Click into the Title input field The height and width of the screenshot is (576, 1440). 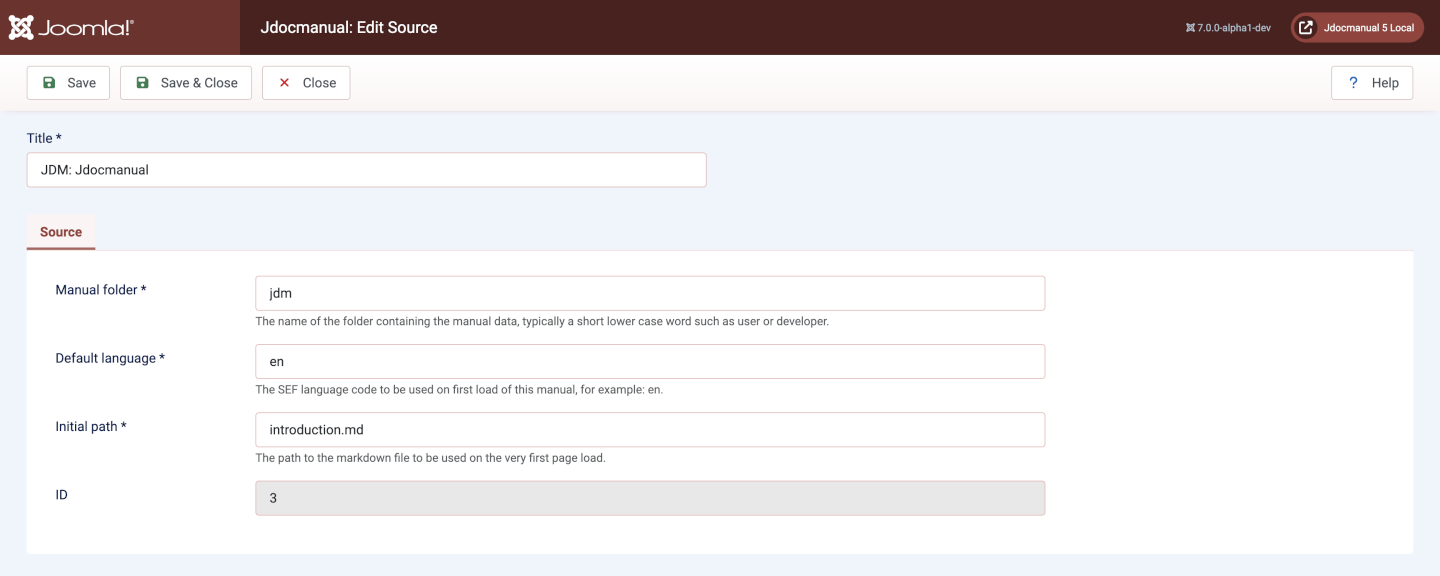(x=366, y=170)
